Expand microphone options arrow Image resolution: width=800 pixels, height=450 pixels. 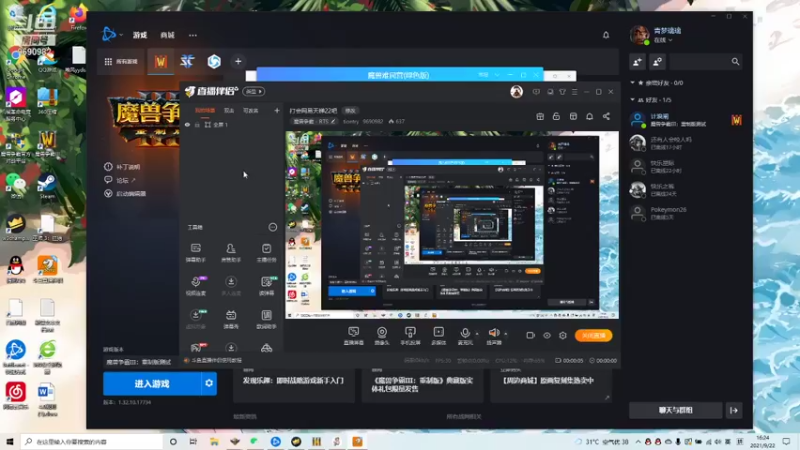pos(477,334)
